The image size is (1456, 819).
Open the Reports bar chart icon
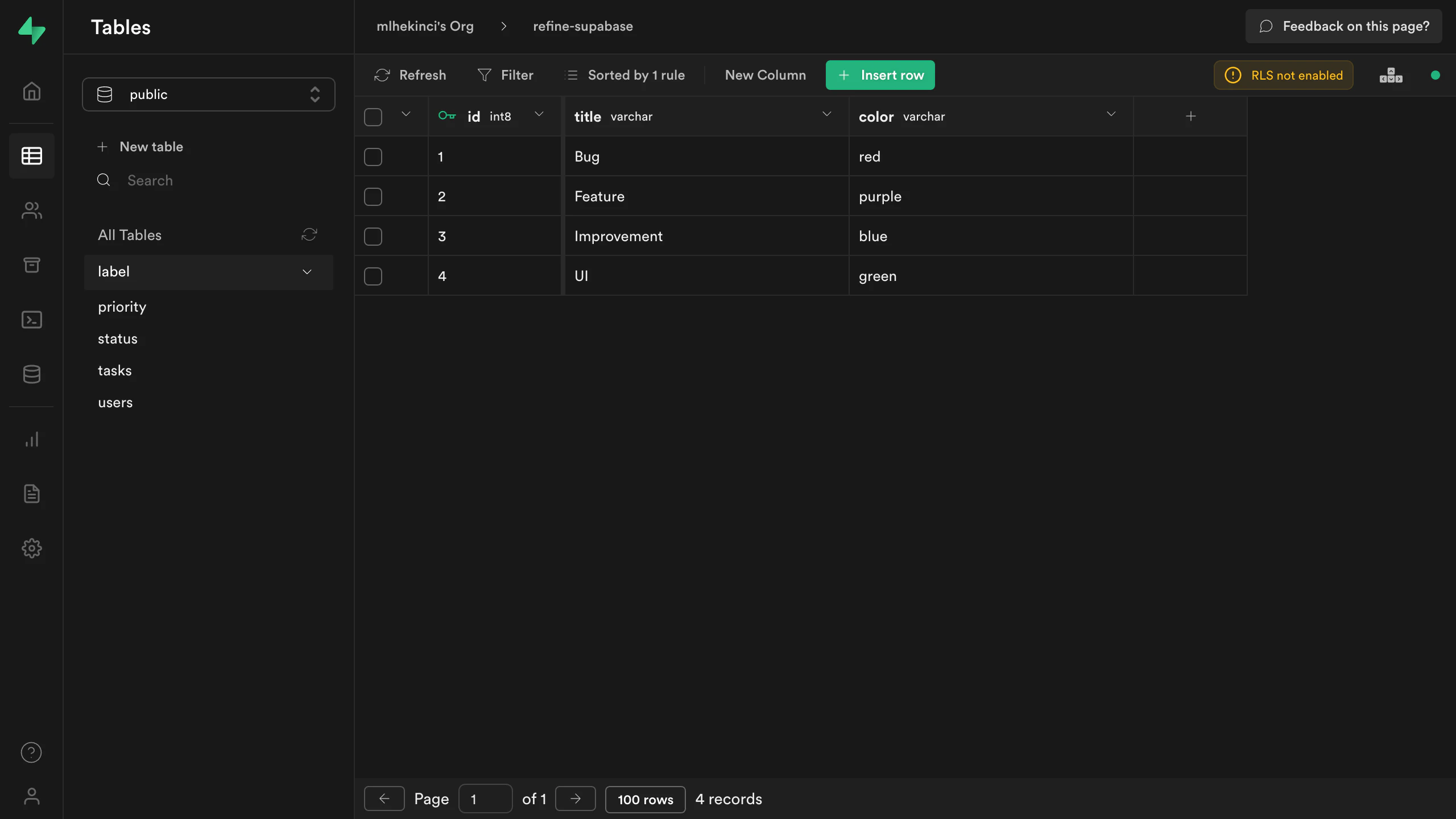[x=31, y=439]
